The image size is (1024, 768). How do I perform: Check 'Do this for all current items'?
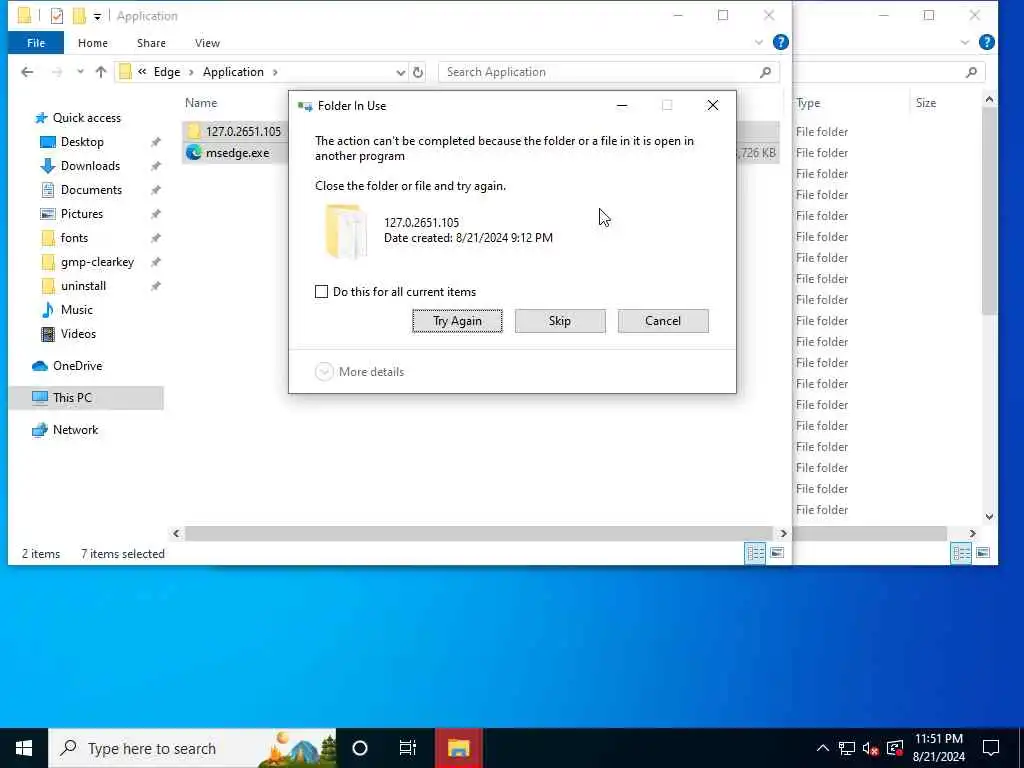pyautogui.click(x=321, y=292)
